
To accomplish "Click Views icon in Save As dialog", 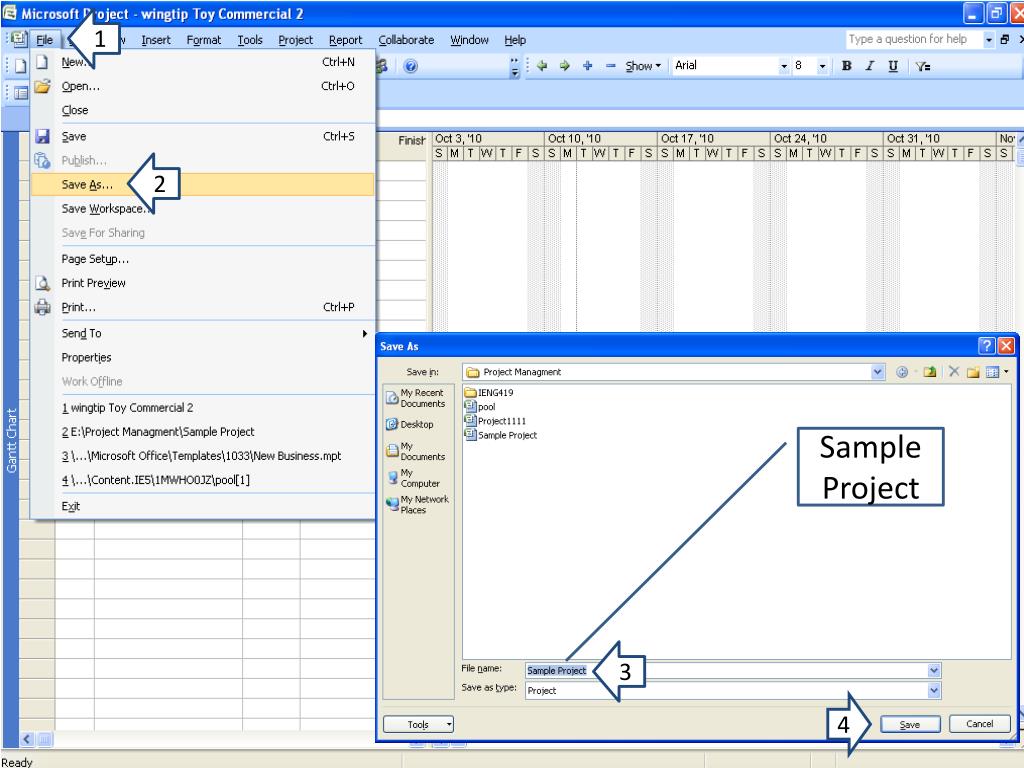I will click(x=992, y=372).
